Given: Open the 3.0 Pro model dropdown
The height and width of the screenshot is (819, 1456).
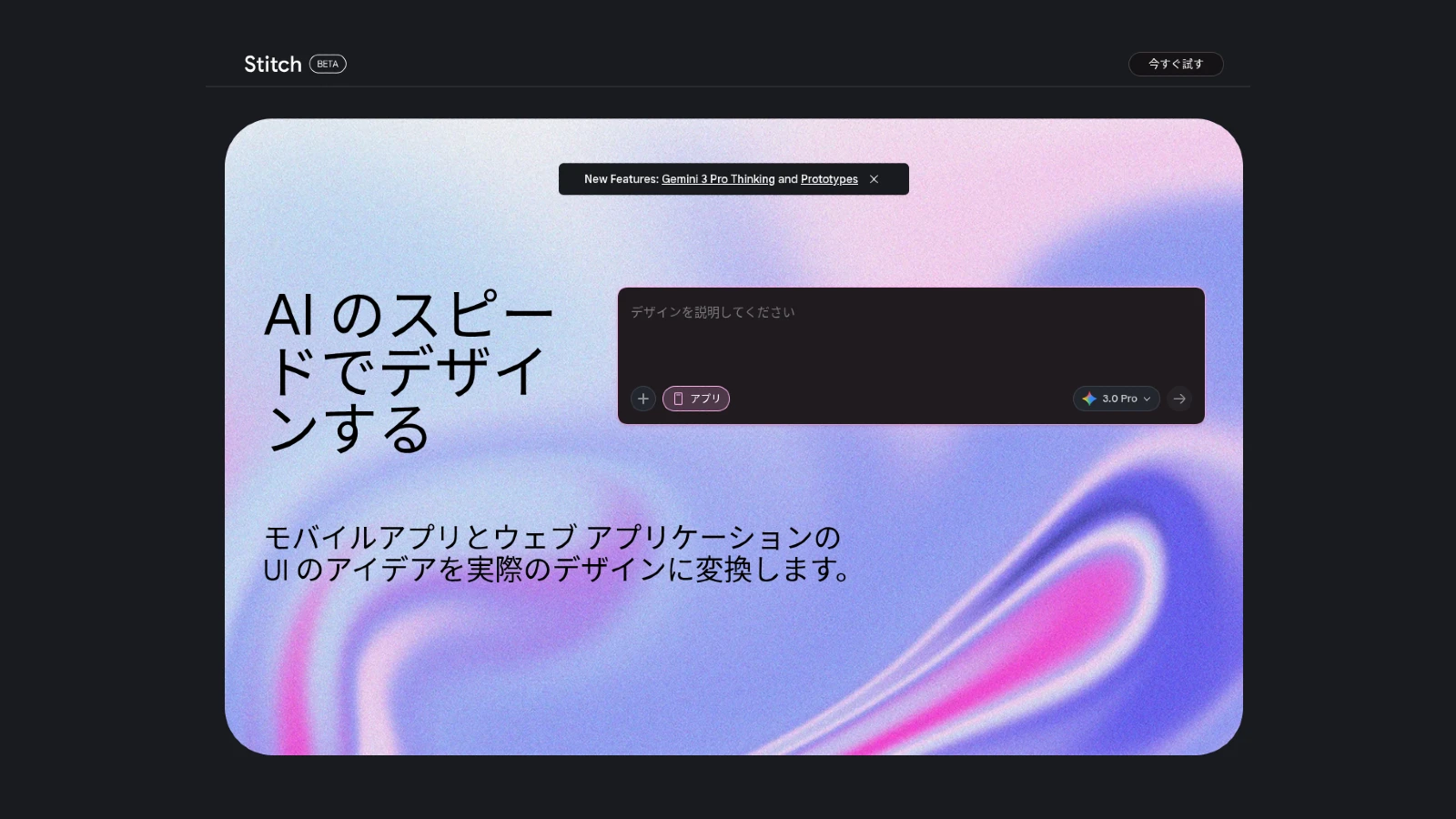Looking at the screenshot, I should [x=1118, y=399].
